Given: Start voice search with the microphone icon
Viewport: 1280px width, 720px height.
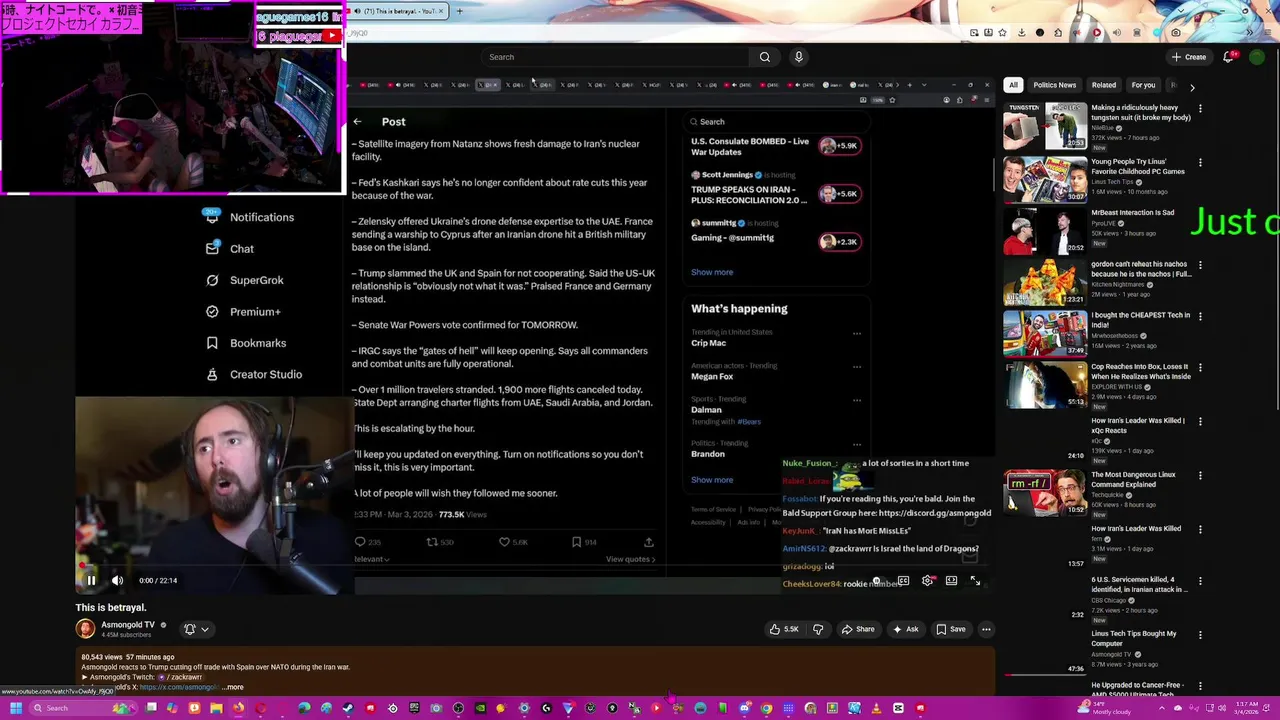Looking at the screenshot, I should [x=798, y=57].
